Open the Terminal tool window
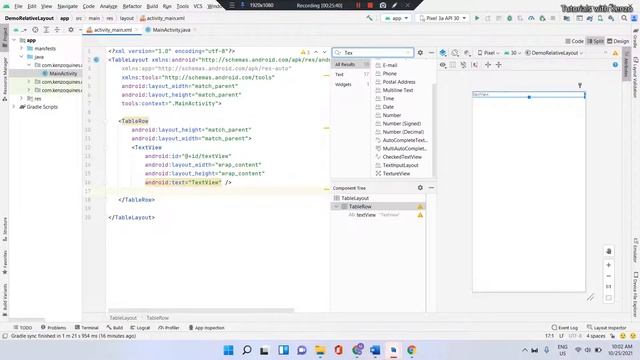Viewport: 640px width, 360px height. 87,328
